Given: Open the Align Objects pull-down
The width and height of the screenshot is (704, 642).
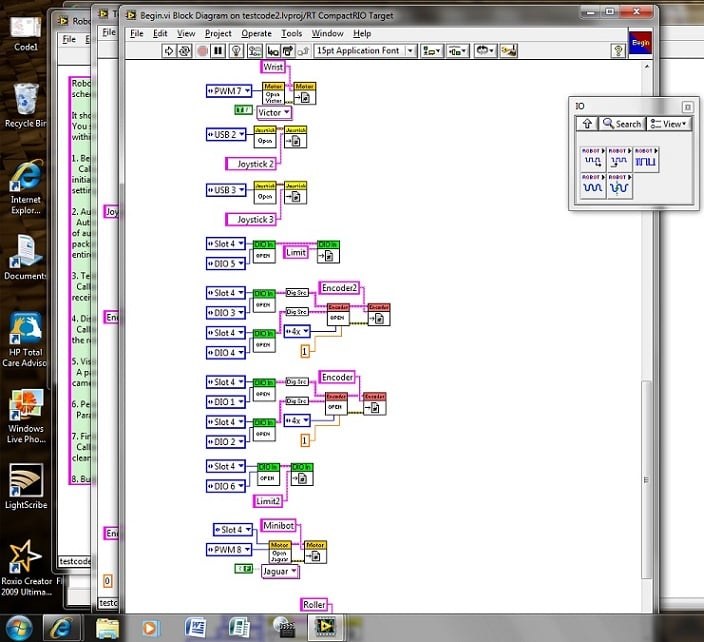Looking at the screenshot, I should click(x=432, y=51).
